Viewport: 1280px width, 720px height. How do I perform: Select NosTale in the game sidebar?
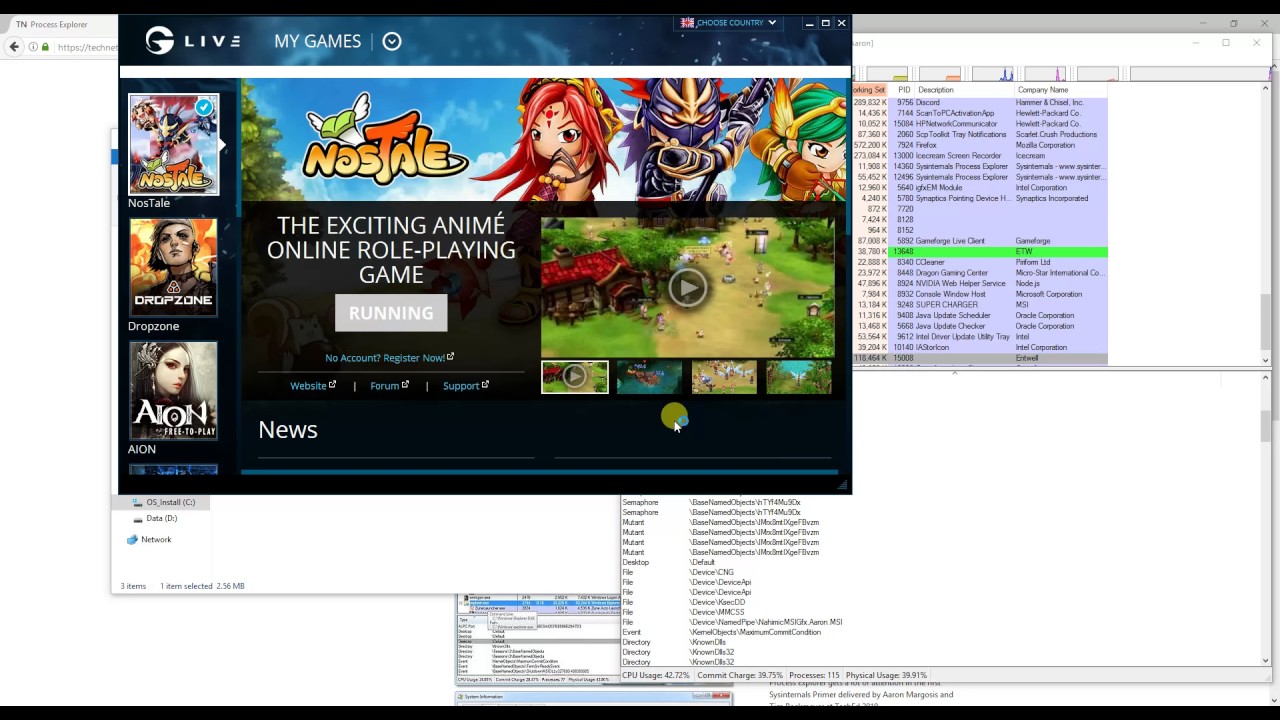(x=173, y=145)
